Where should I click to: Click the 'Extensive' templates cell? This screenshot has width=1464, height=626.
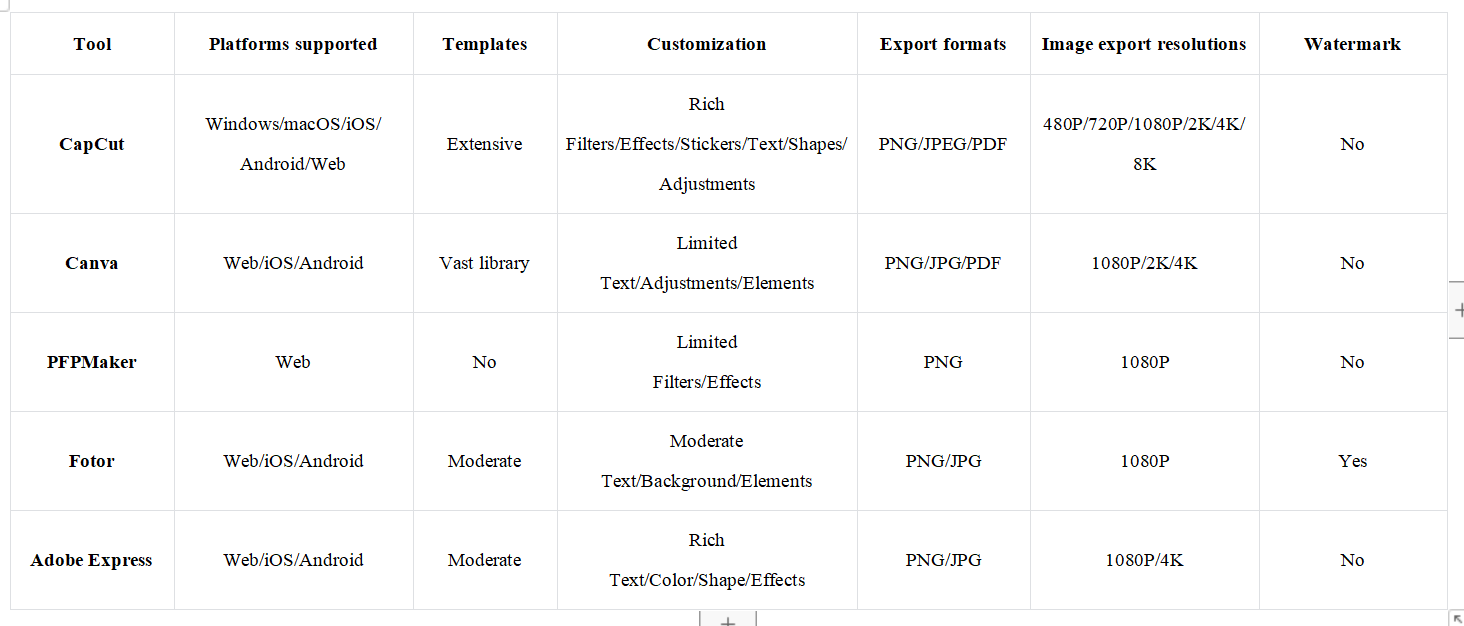coord(485,144)
